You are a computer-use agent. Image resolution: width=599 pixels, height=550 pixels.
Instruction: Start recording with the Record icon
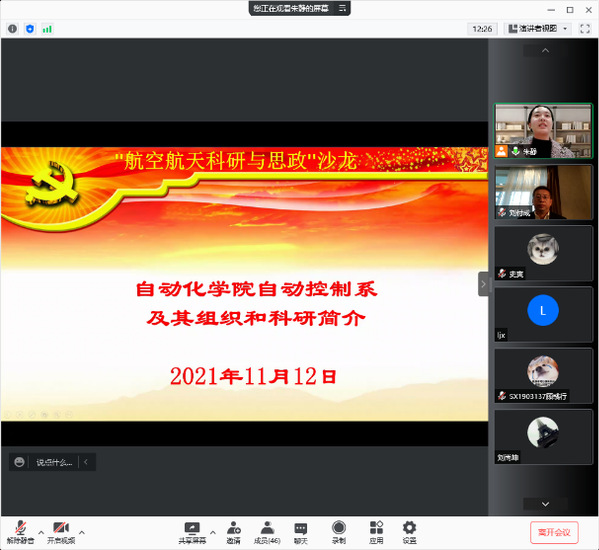tap(338, 533)
